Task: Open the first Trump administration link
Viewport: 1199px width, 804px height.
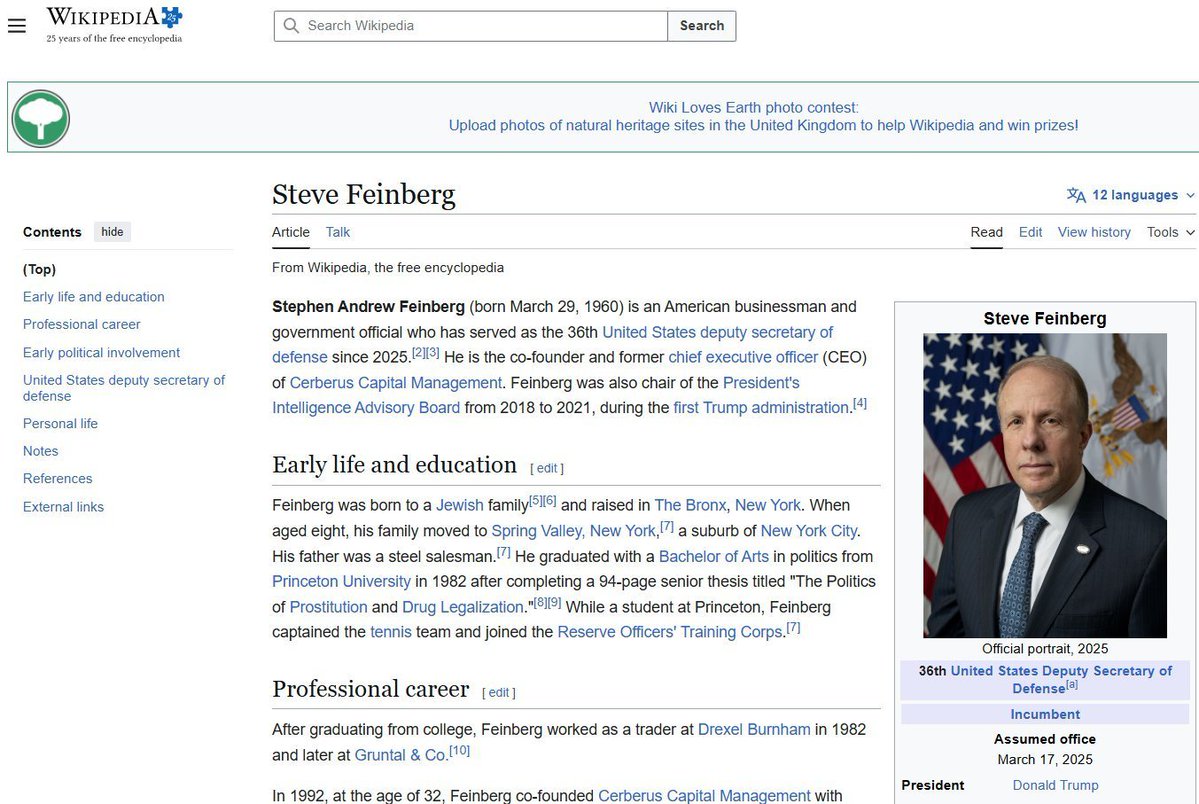Action: (x=761, y=408)
